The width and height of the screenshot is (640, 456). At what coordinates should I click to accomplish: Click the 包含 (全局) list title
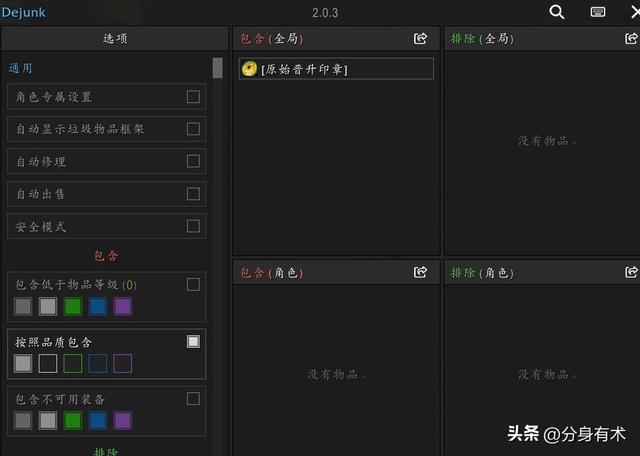[272, 39]
